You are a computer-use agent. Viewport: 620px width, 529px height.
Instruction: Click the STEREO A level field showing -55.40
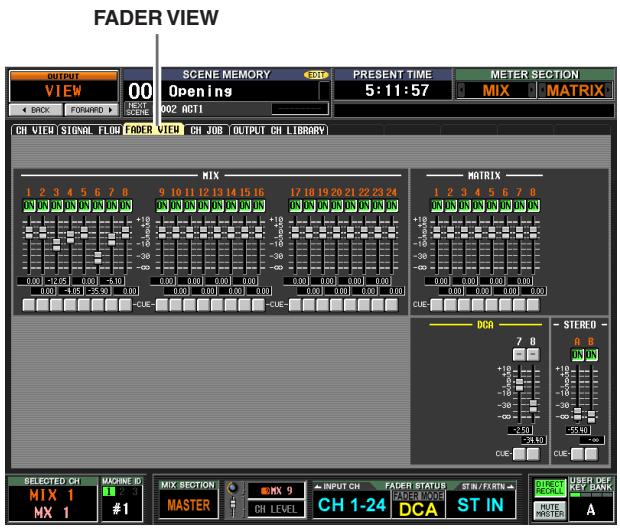click(578, 430)
